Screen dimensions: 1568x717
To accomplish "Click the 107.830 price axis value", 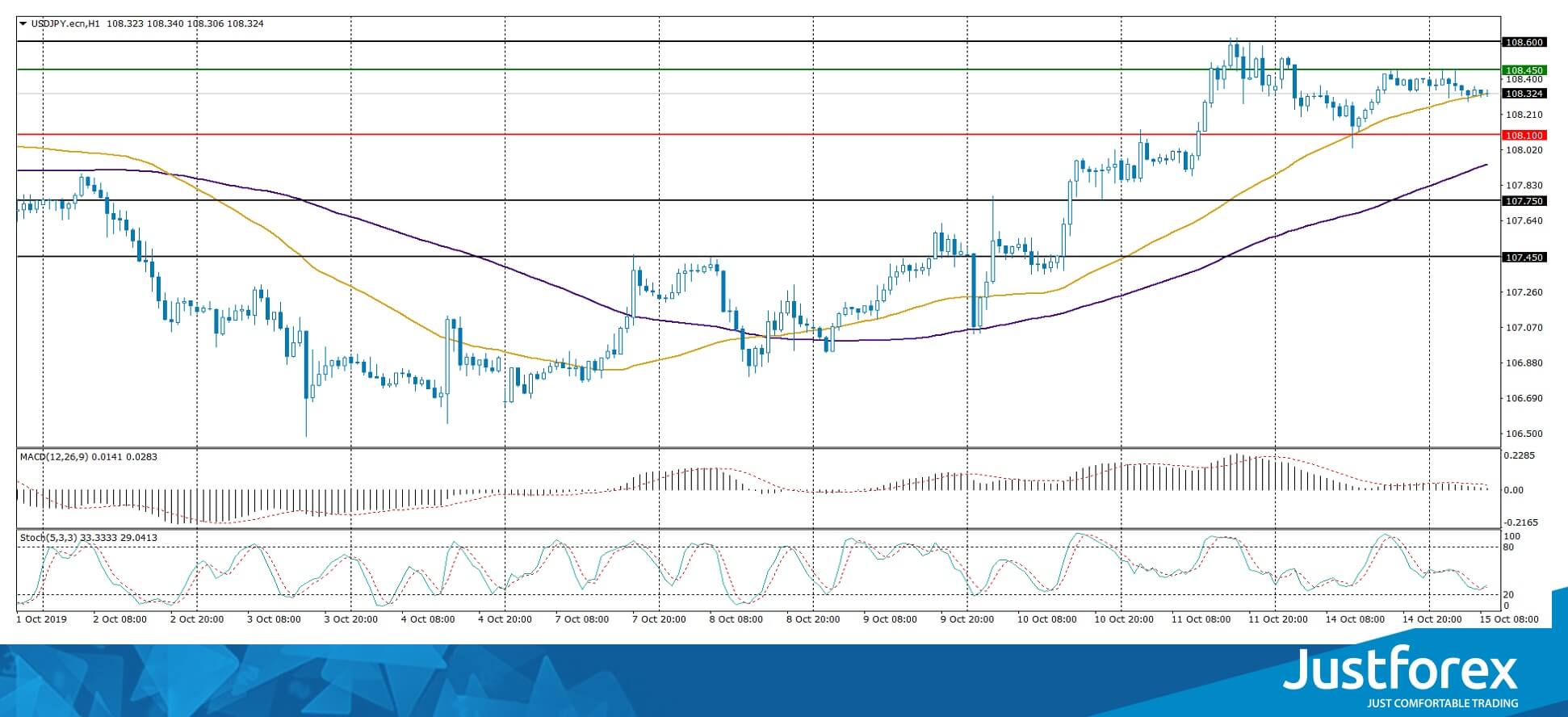I will click(x=1524, y=186).
